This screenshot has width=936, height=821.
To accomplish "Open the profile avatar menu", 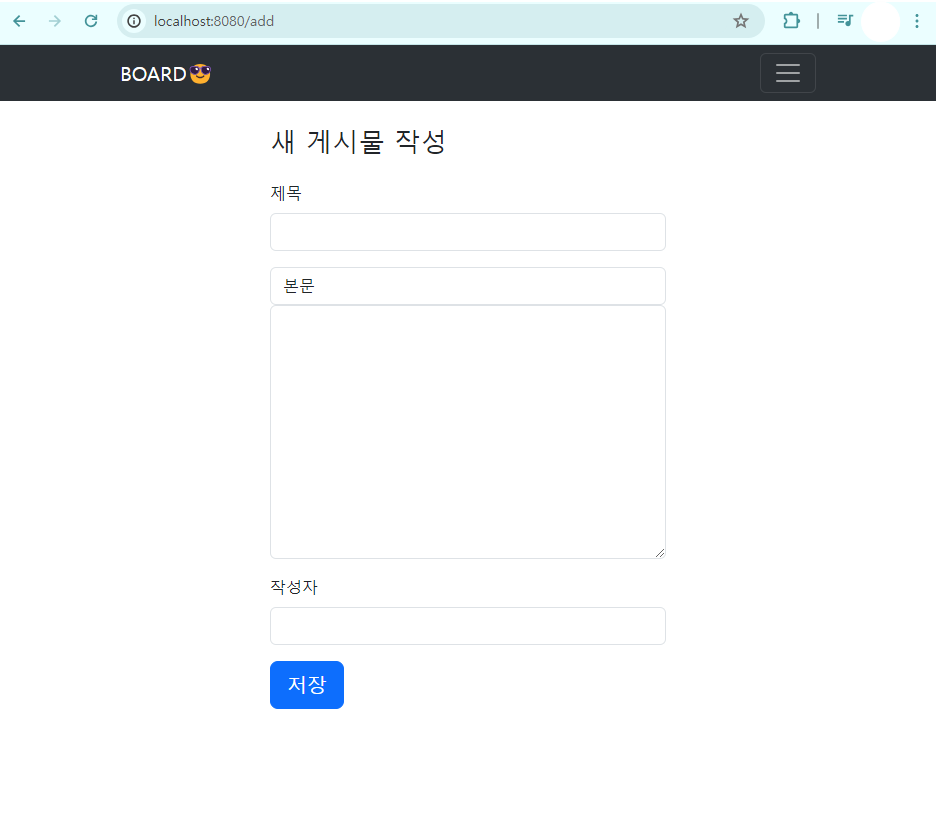I will click(x=880, y=21).
